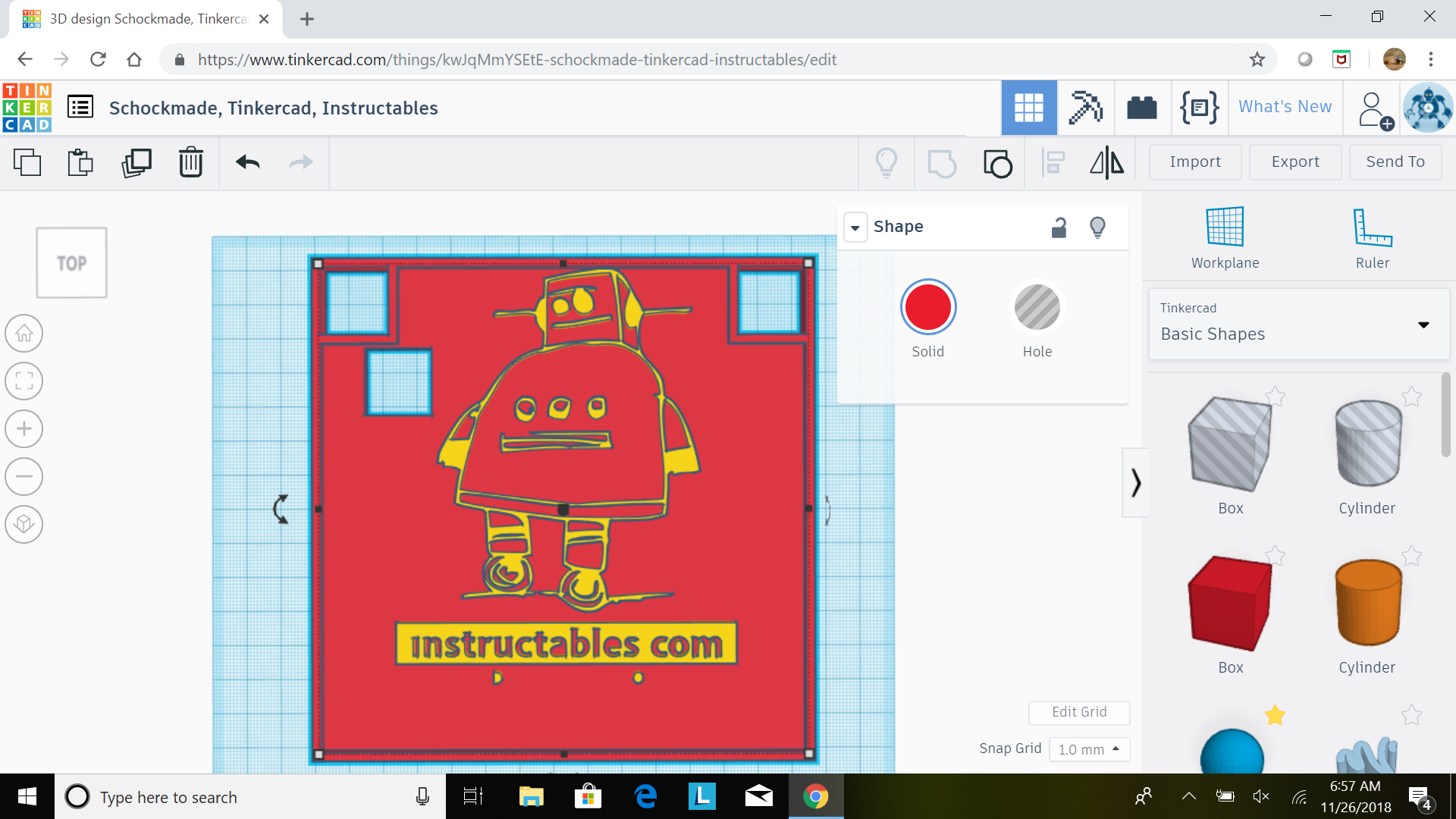Viewport: 1456px width, 819px height.
Task: Toggle the shape lock icon
Action: tap(1059, 227)
